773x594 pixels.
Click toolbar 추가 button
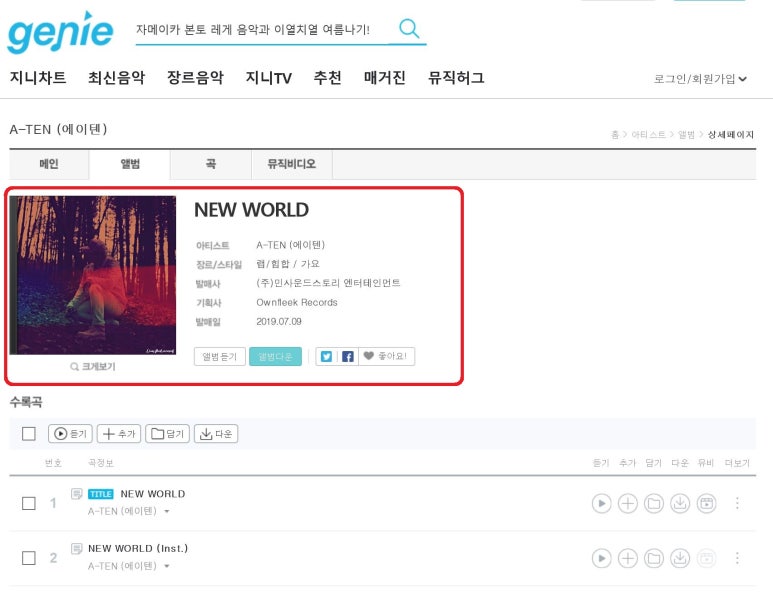pyautogui.click(x=119, y=434)
